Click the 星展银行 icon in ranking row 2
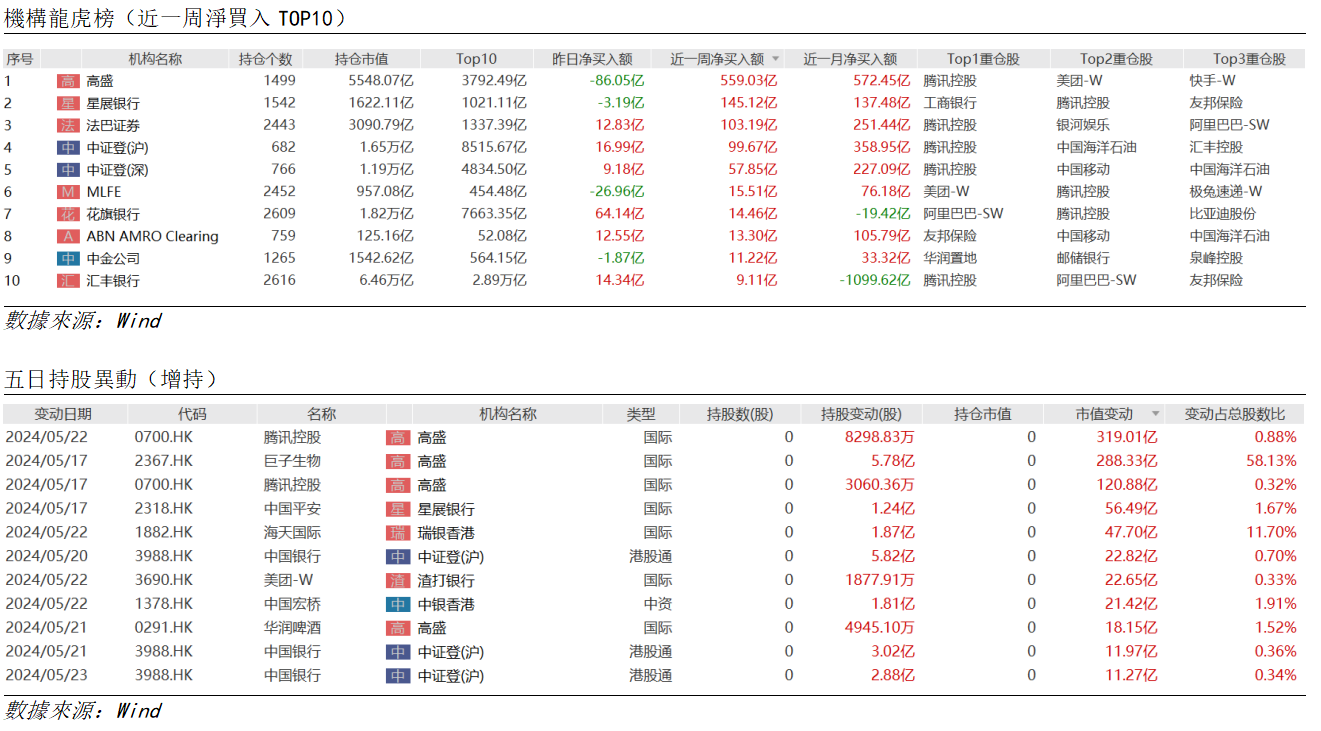The image size is (1321, 731). pos(68,103)
